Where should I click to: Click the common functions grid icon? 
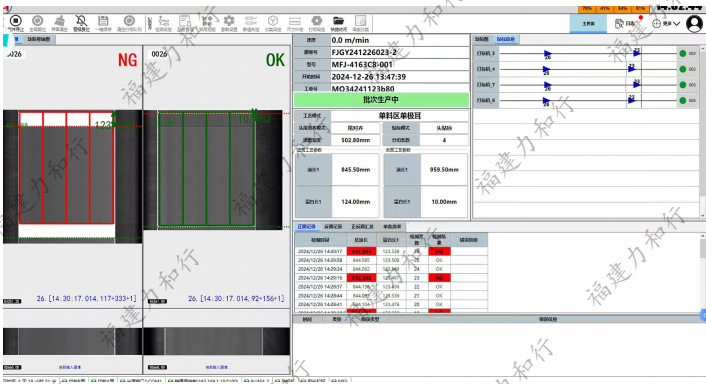(x=207, y=21)
